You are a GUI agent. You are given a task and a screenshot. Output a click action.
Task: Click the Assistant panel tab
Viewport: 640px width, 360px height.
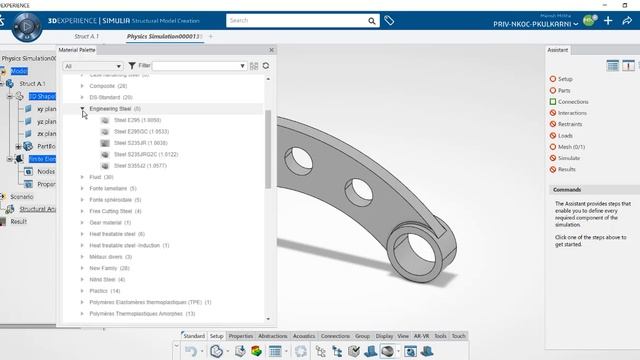(x=558, y=50)
